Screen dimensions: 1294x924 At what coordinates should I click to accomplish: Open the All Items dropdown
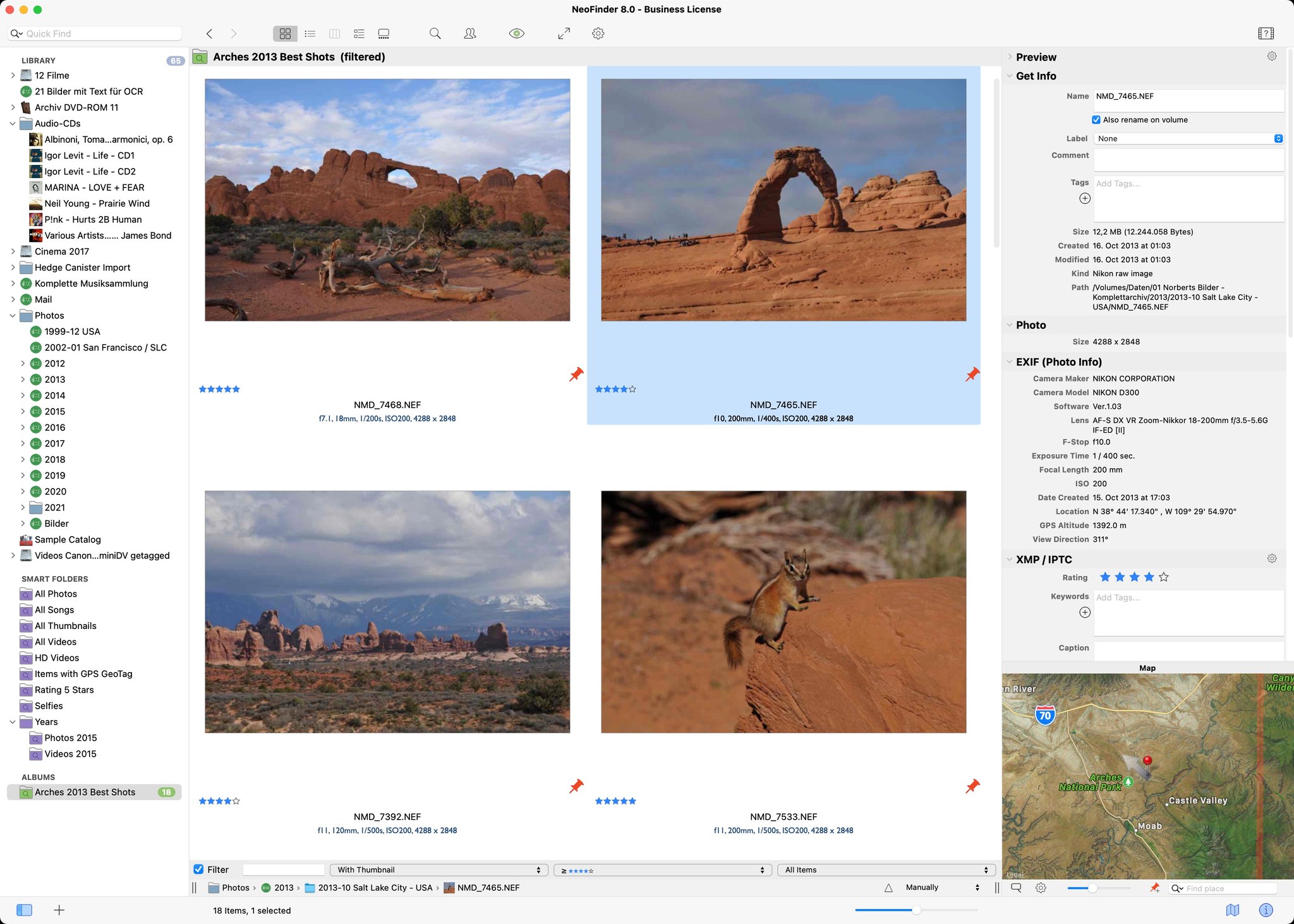click(x=886, y=870)
